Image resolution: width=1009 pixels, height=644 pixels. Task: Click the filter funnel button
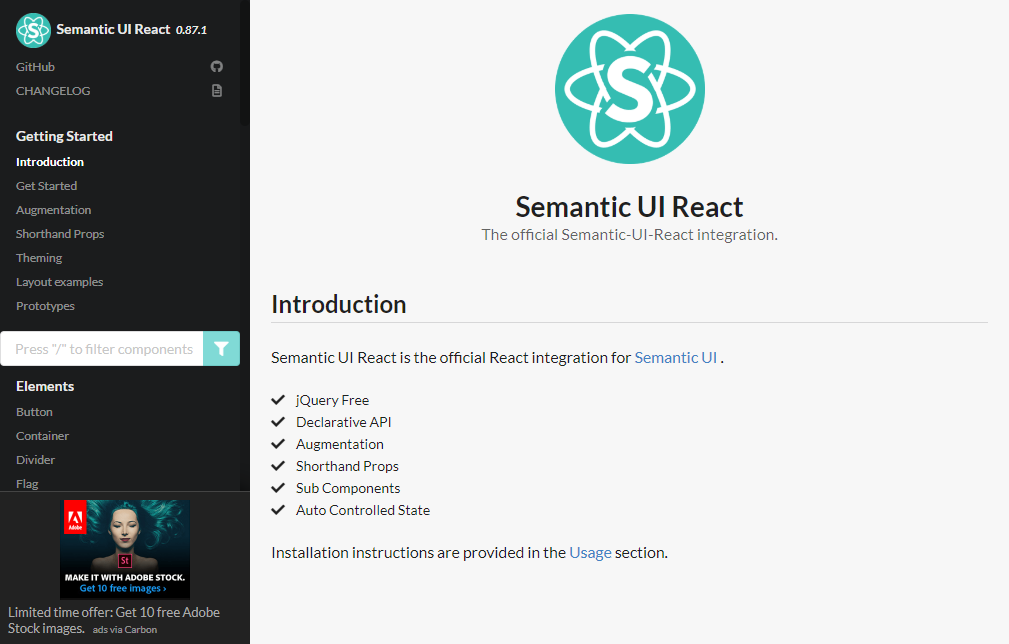221,349
